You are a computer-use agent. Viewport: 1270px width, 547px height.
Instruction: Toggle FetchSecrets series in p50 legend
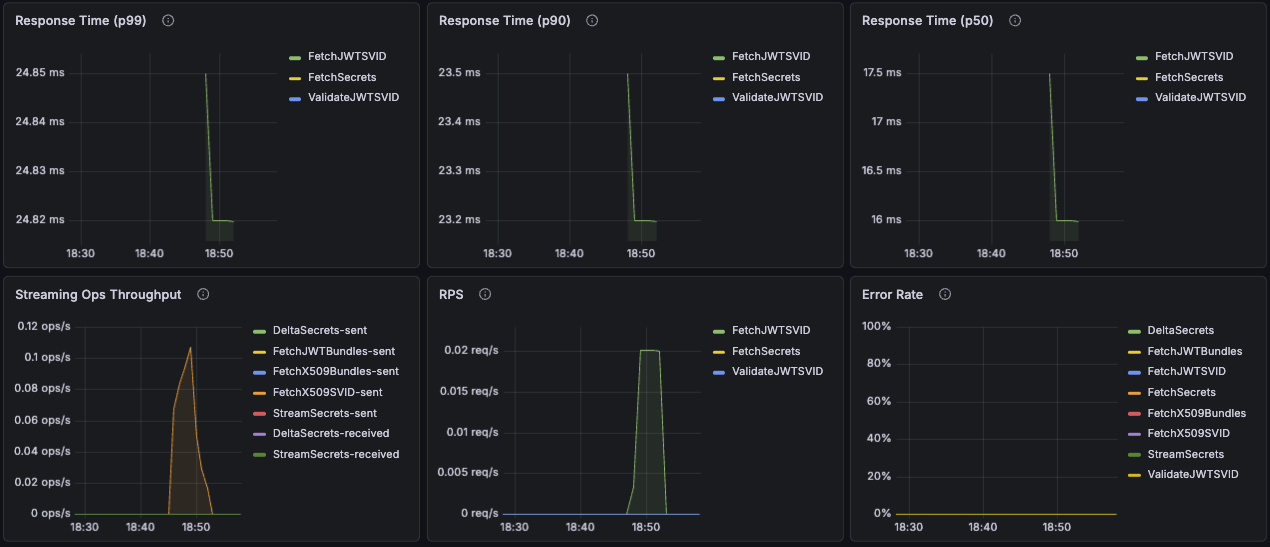tap(1189, 77)
